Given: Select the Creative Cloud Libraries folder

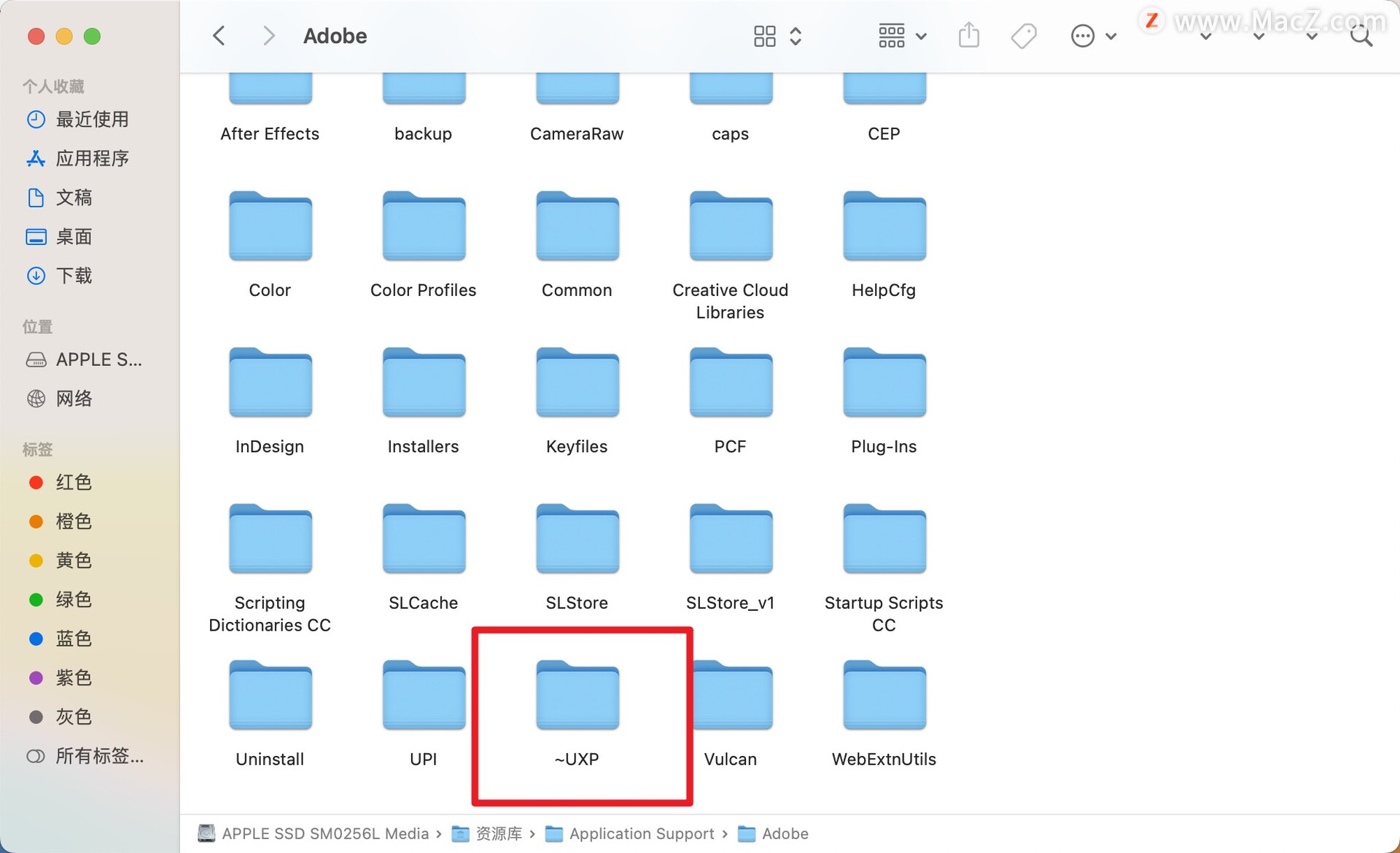Looking at the screenshot, I should (731, 255).
